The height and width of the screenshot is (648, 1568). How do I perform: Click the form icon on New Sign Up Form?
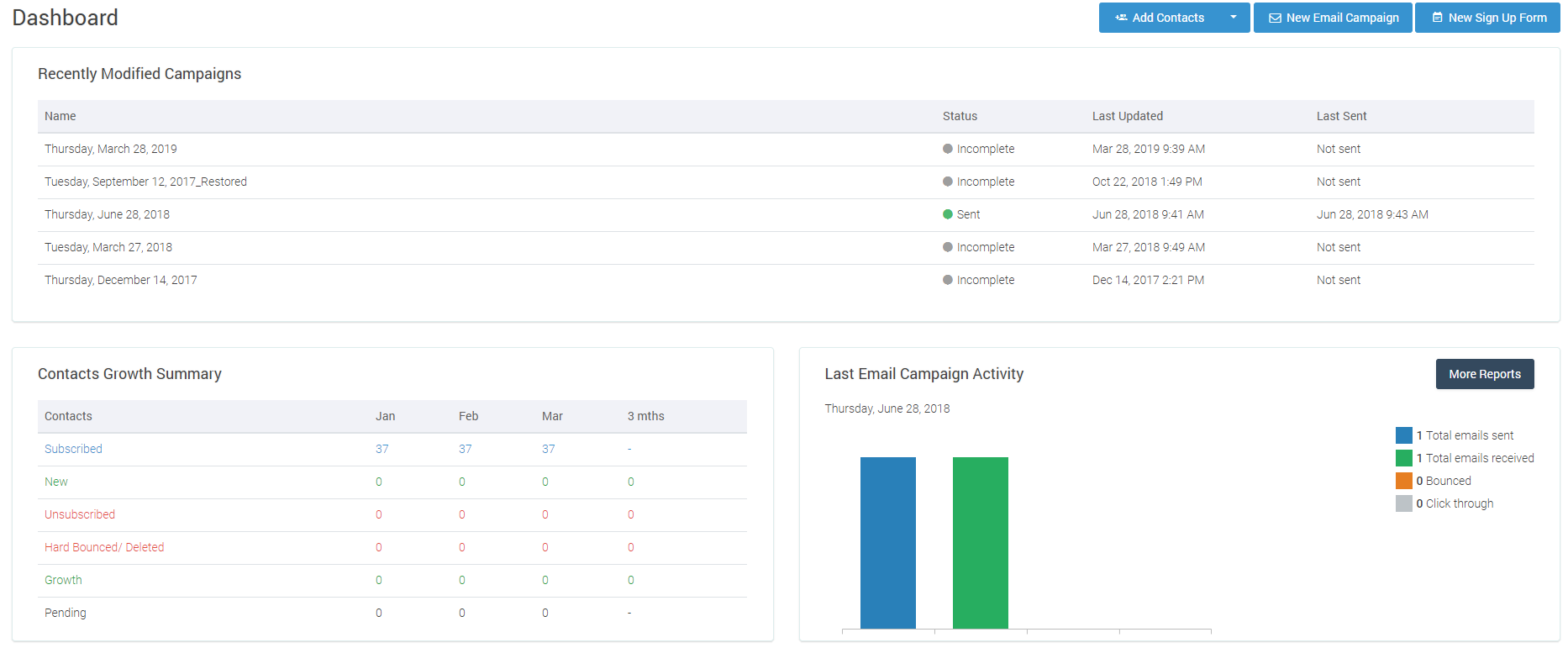click(x=1438, y=18)
